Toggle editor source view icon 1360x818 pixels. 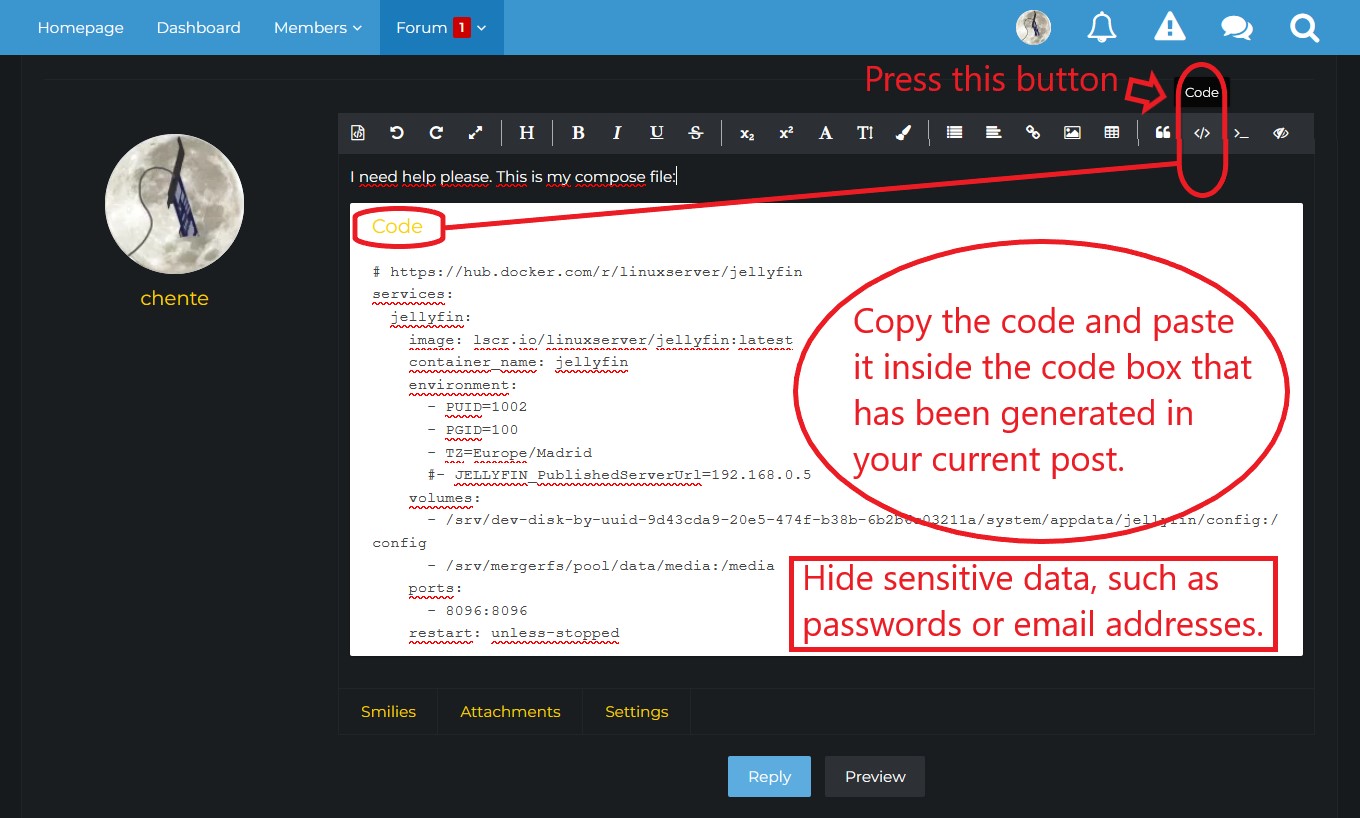point(358,133)
